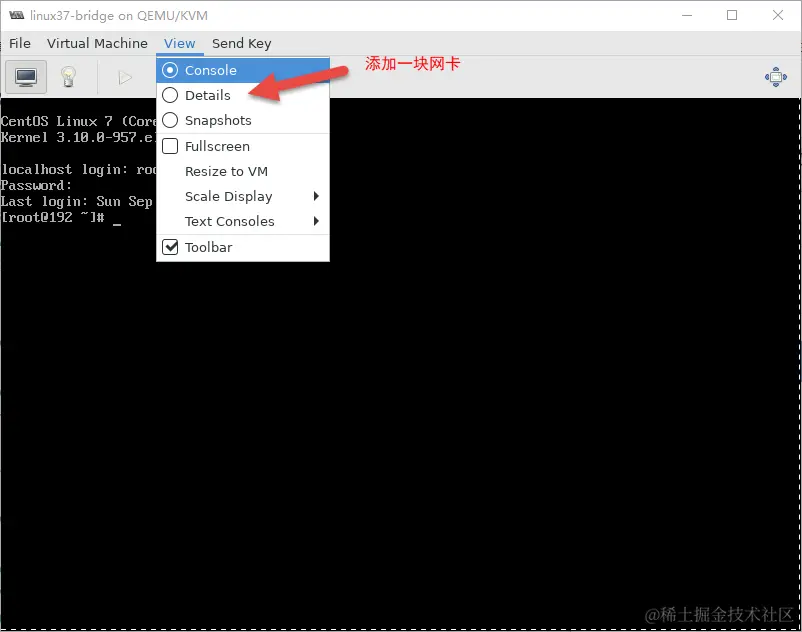Select the Snapshots radio option
Screen dimensions: 802x632
pyautogui.click(x=170, y=120)
